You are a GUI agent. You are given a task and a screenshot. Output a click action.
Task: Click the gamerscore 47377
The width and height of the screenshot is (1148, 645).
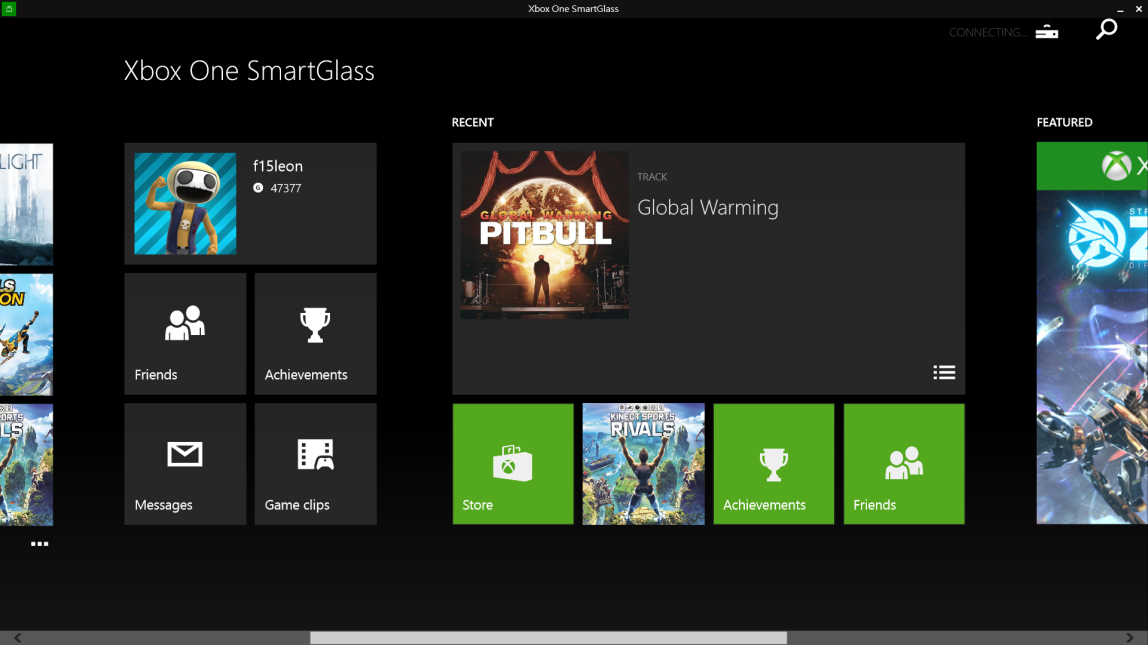(x=286, y=188)
